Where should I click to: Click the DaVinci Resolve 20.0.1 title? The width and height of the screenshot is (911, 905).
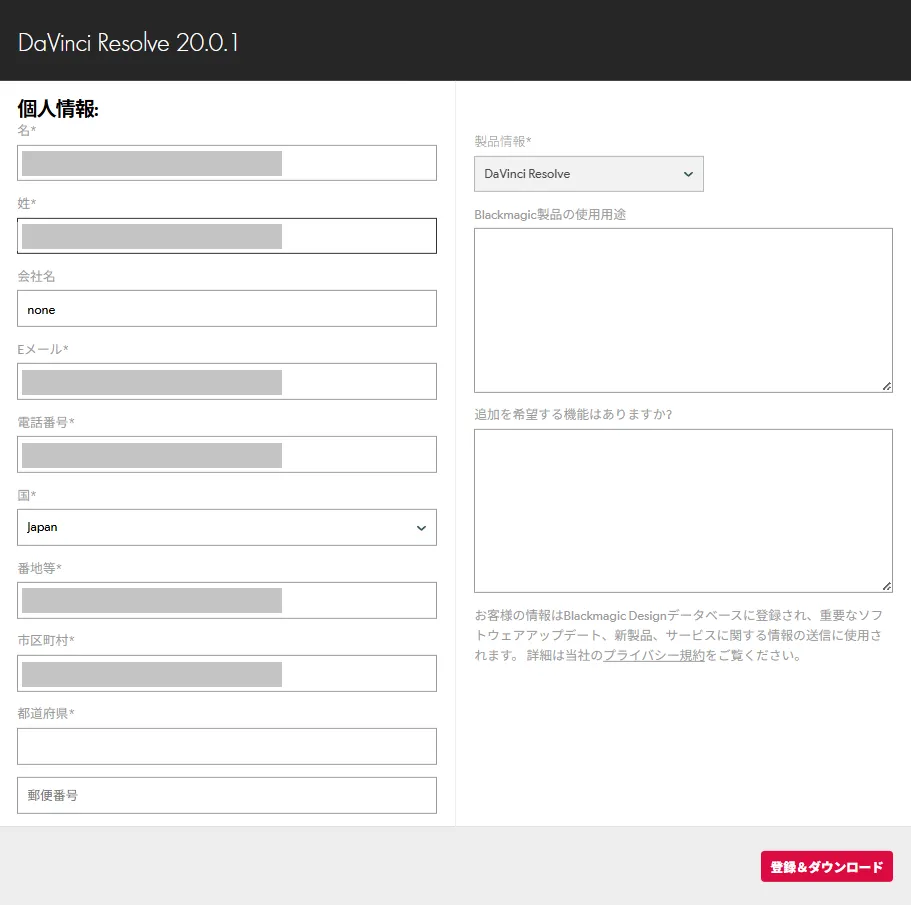(128, 42)
